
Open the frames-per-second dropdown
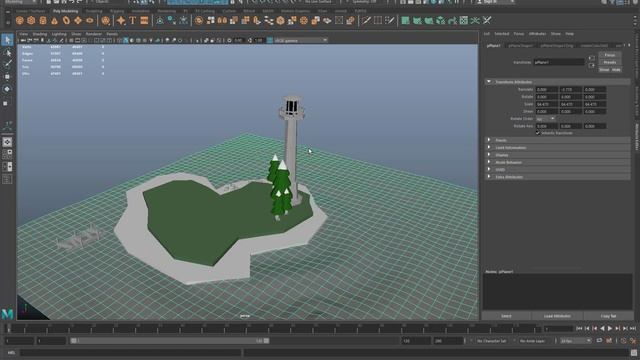[x=576, y=340]
